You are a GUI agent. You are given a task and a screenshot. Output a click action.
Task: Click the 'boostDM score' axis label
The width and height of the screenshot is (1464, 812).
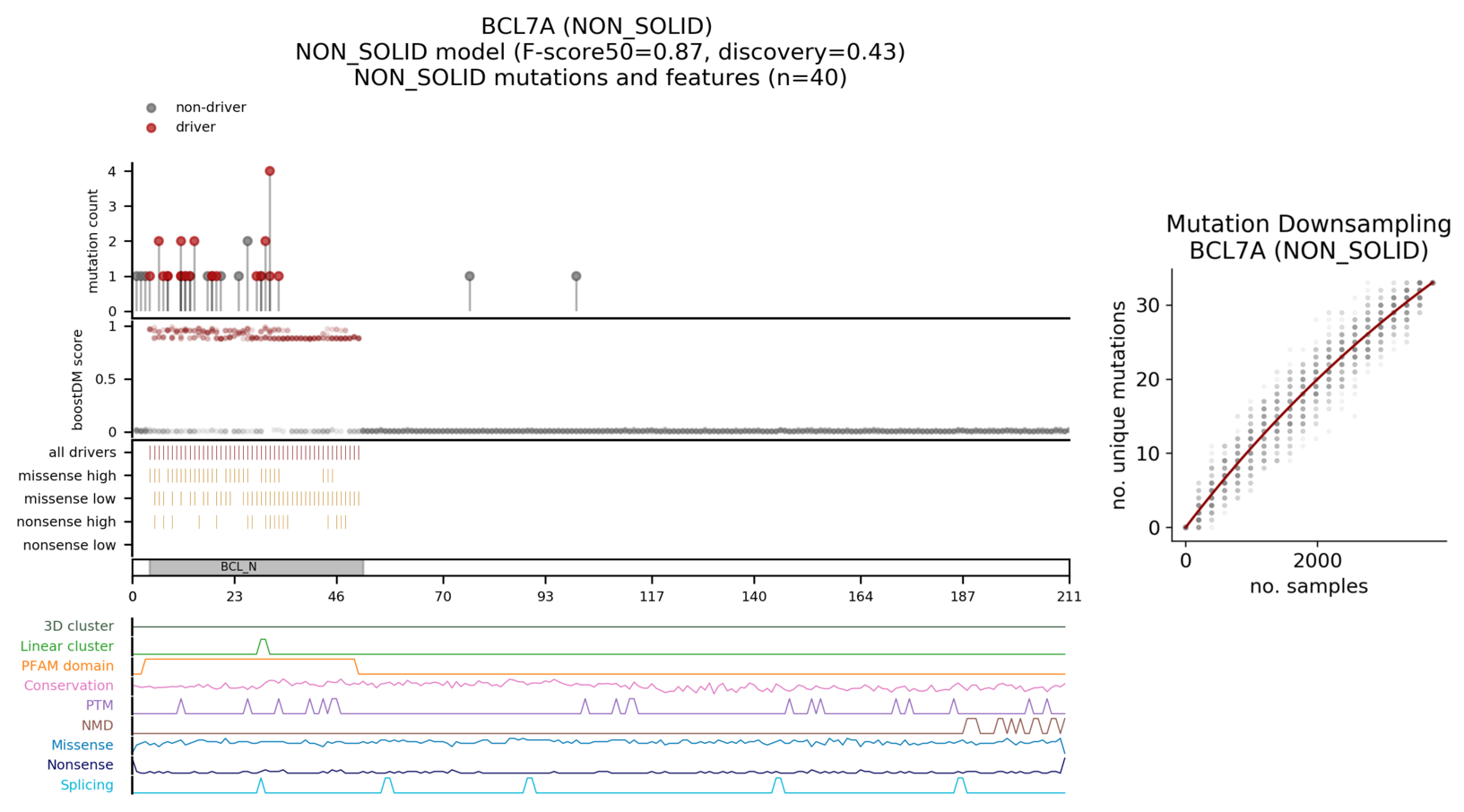coord(78,379)
